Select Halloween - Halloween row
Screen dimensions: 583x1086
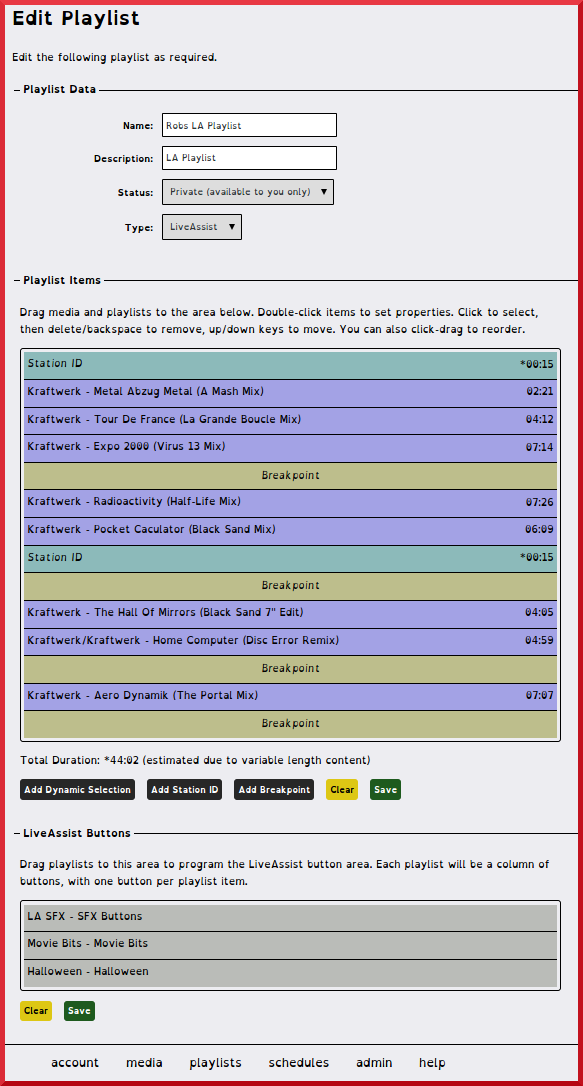pos(291,973)
